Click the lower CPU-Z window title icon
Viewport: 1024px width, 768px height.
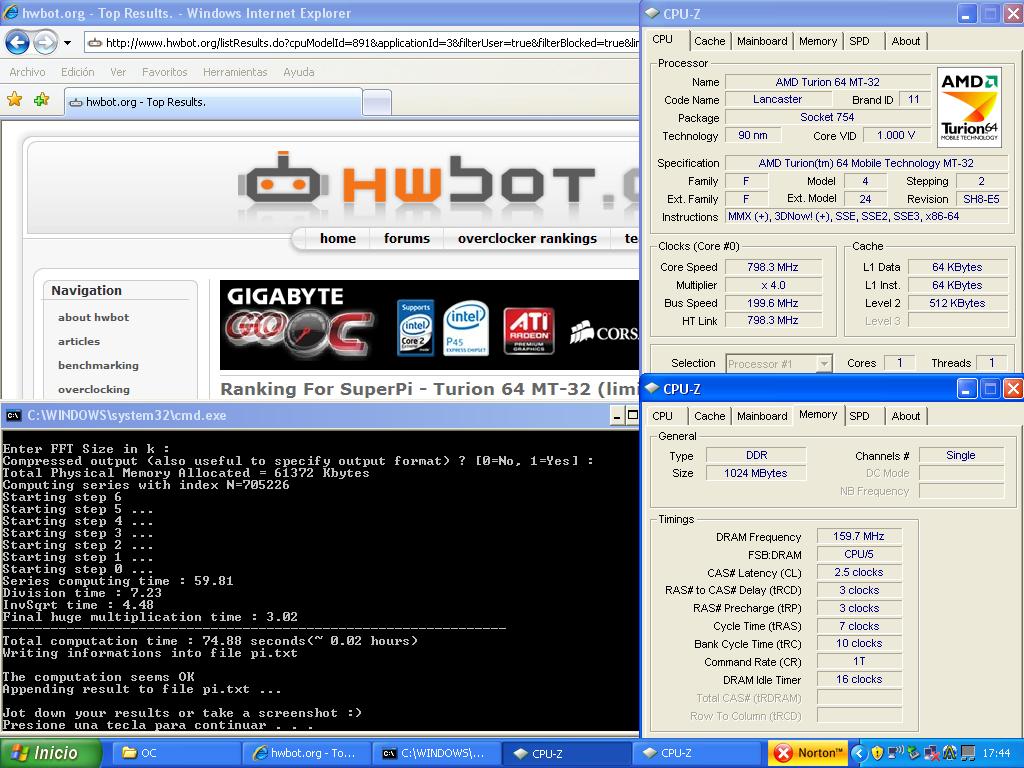coord(652,389)
